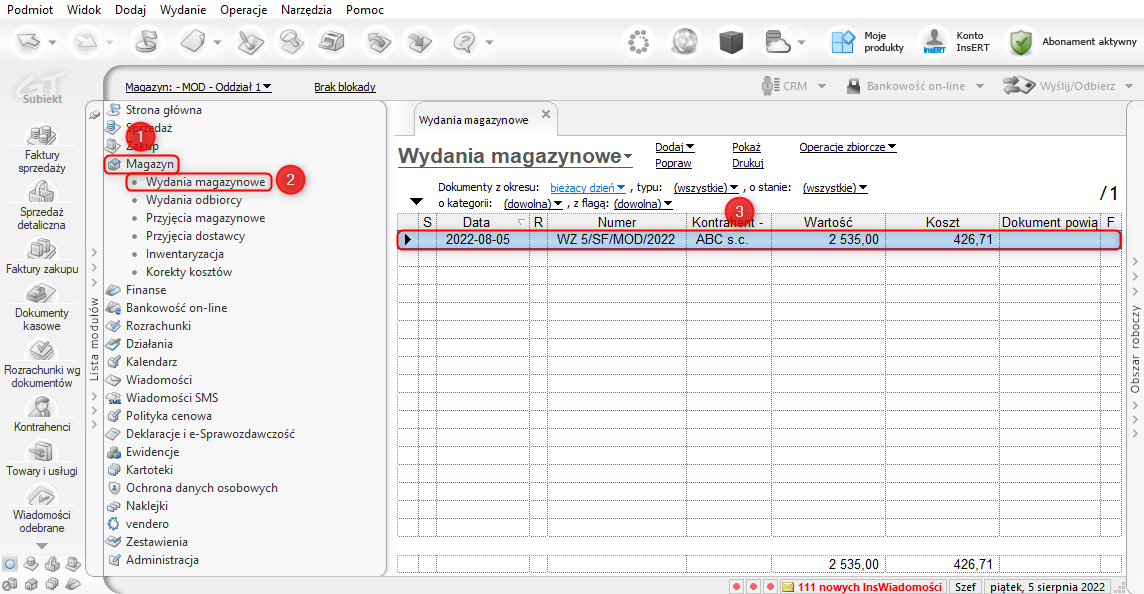Click the Pokaż link
1144x594 pixels.
point(746,147)
